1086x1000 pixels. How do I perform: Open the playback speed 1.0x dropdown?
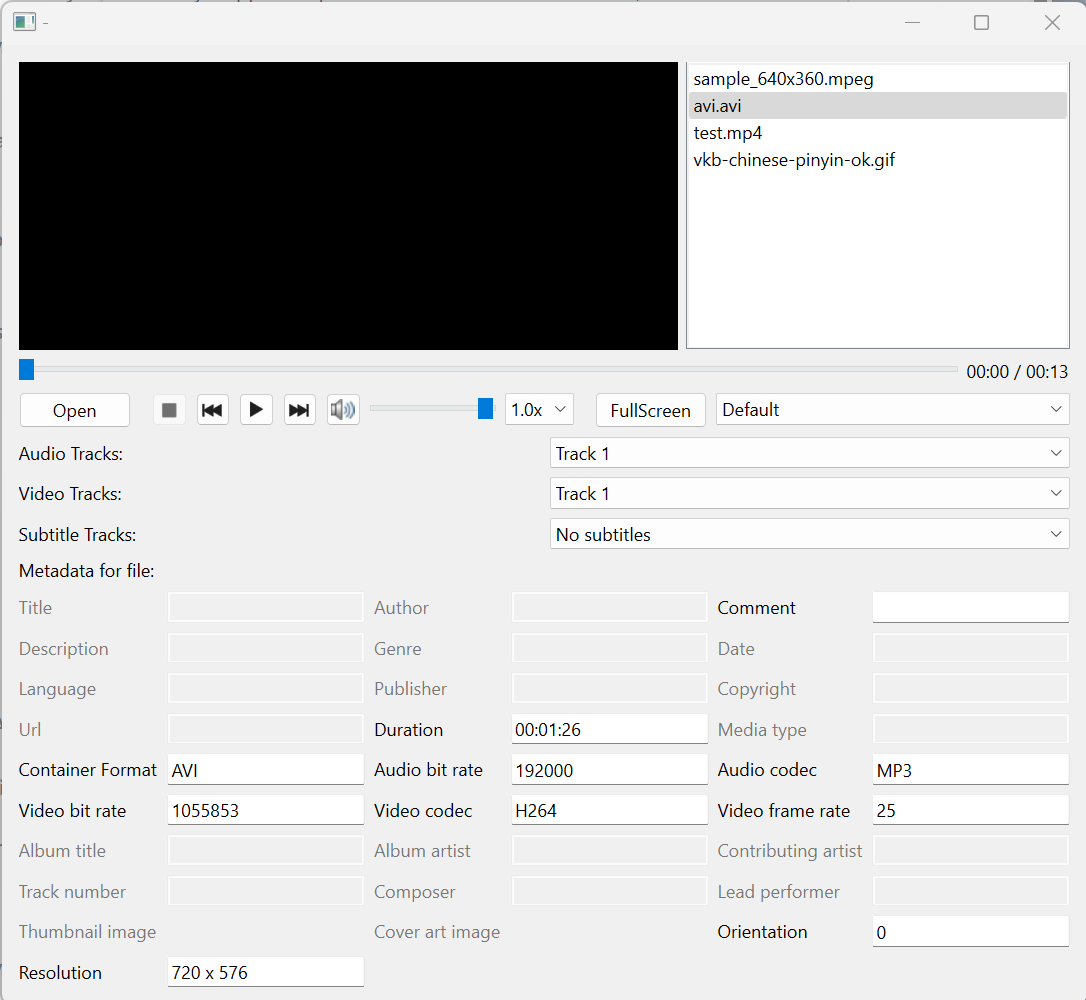[x=539, y=410]
